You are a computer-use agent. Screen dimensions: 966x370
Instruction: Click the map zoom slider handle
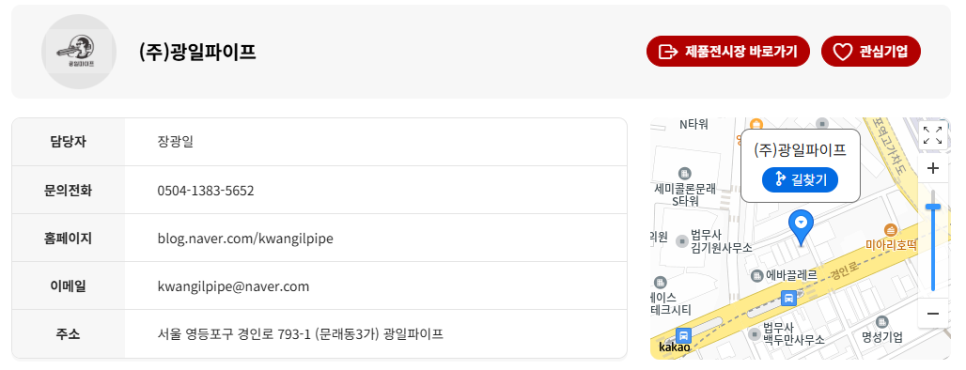pyautogui.click(x=933, y=207)
